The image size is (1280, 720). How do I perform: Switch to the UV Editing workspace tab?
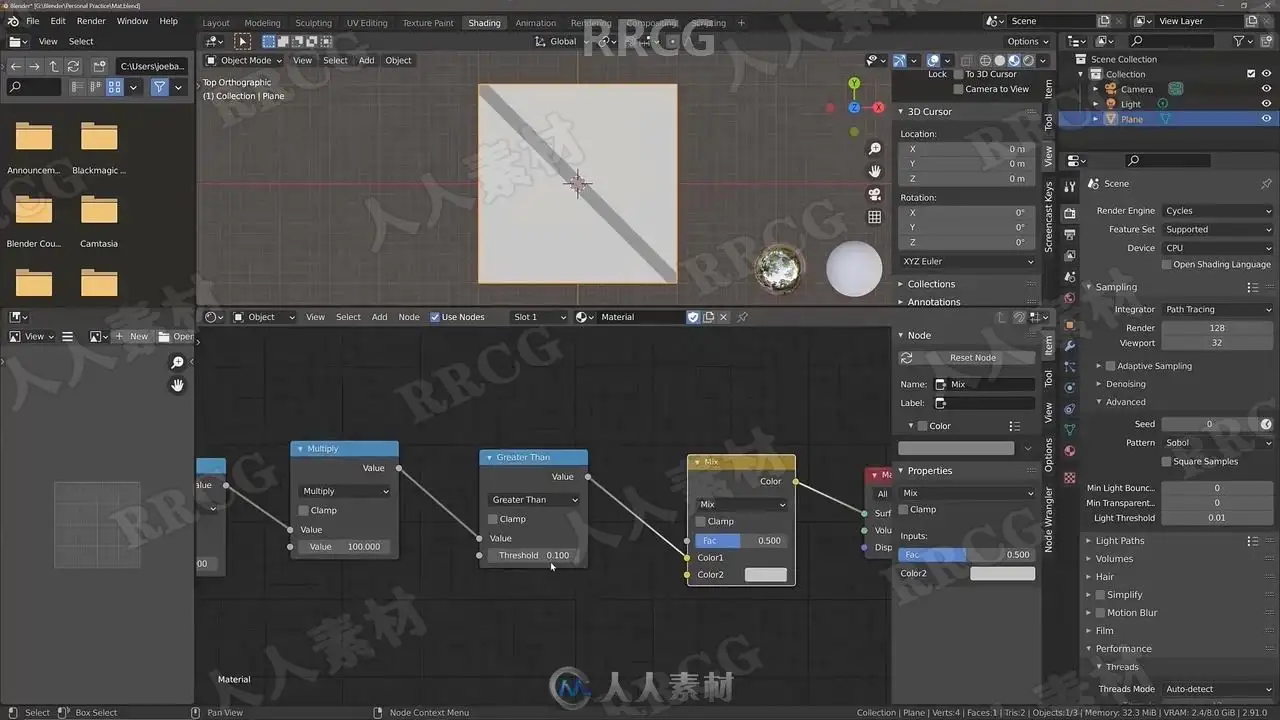tap(367, 22)
